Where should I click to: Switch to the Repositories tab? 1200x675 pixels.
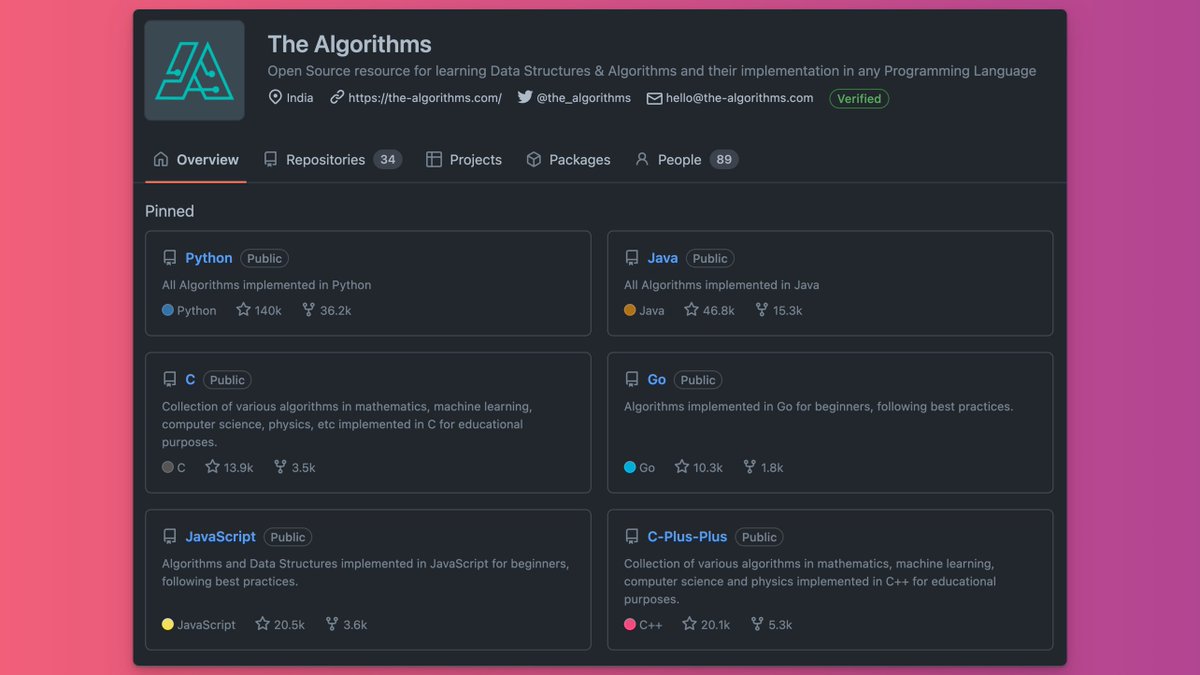click(x=332, y=160)
